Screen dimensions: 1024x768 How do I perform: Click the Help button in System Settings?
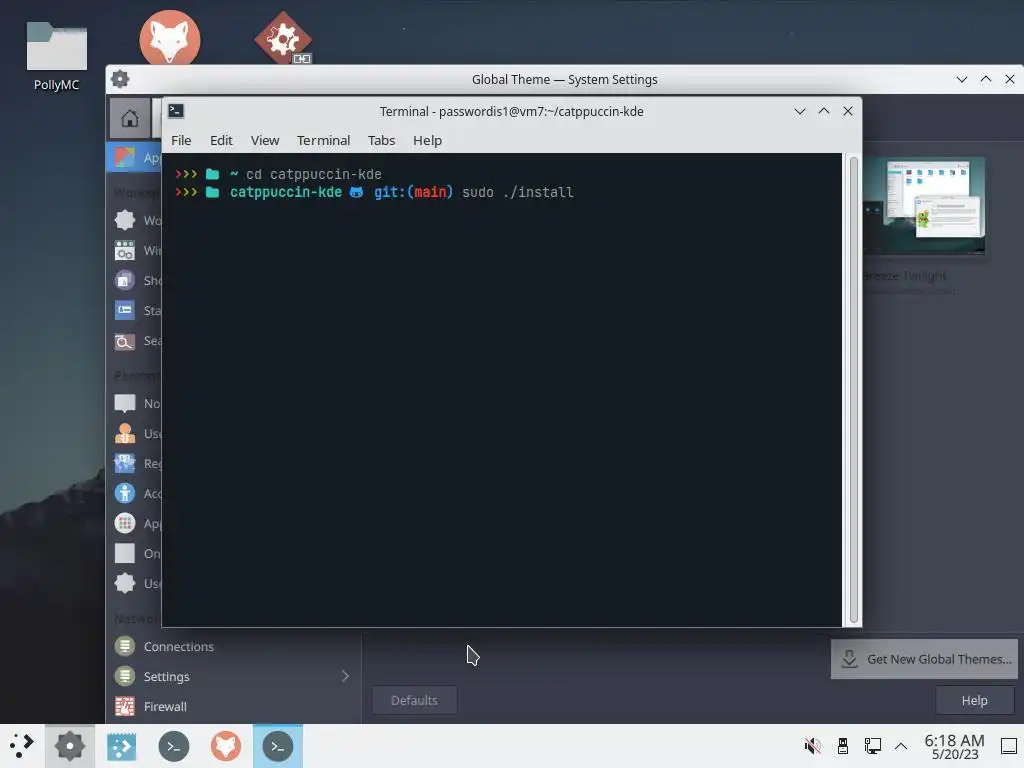[974, 700]
